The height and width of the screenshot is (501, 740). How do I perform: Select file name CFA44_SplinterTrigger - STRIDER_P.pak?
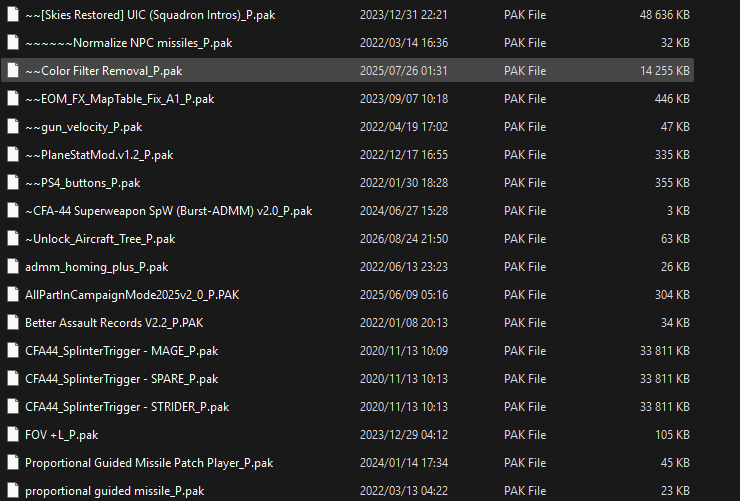(127, 407)
